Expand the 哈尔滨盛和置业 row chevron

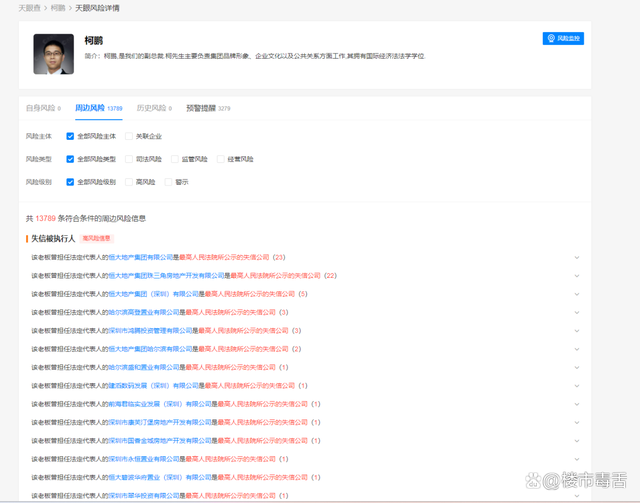(x=577, y=367)
